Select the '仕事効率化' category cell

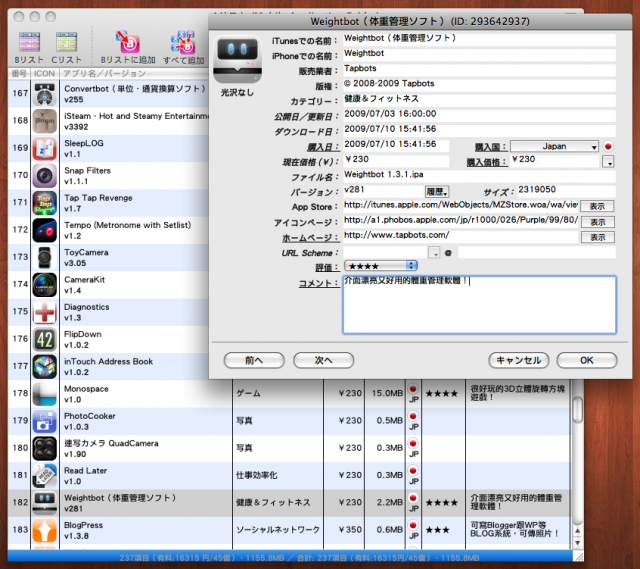click(x=278, y=475)
